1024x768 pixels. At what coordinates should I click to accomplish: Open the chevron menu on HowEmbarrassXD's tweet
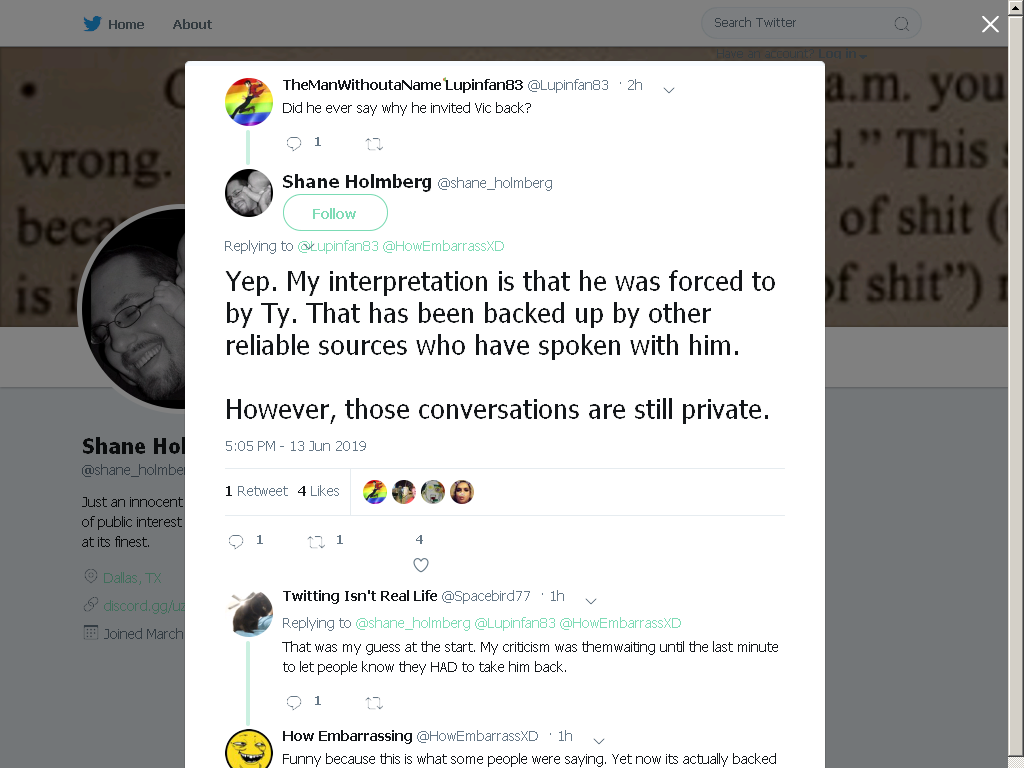pyautogui.click(x=599, y=741)
